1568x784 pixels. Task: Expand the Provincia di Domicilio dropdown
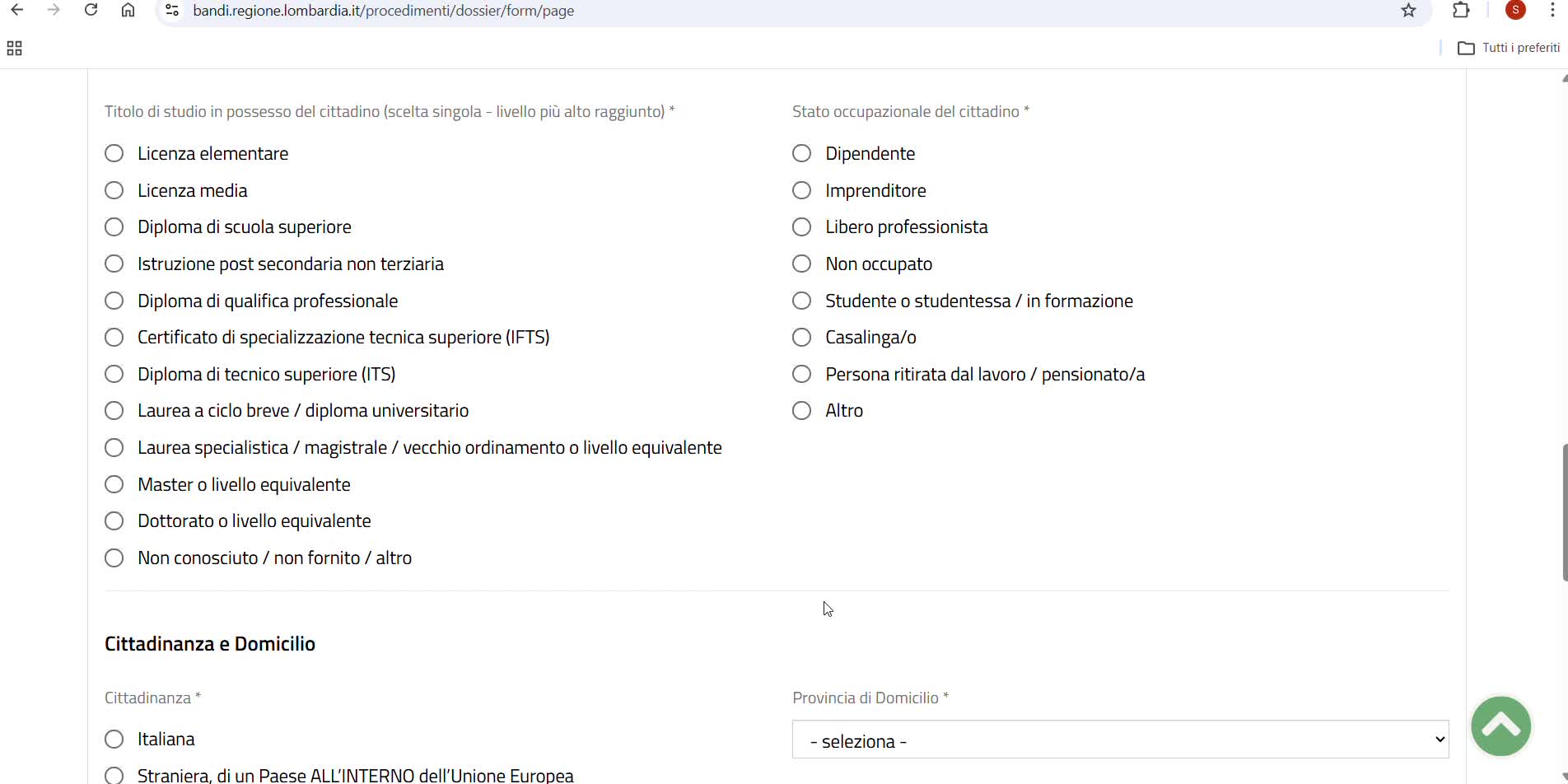tap(1120, 740)
